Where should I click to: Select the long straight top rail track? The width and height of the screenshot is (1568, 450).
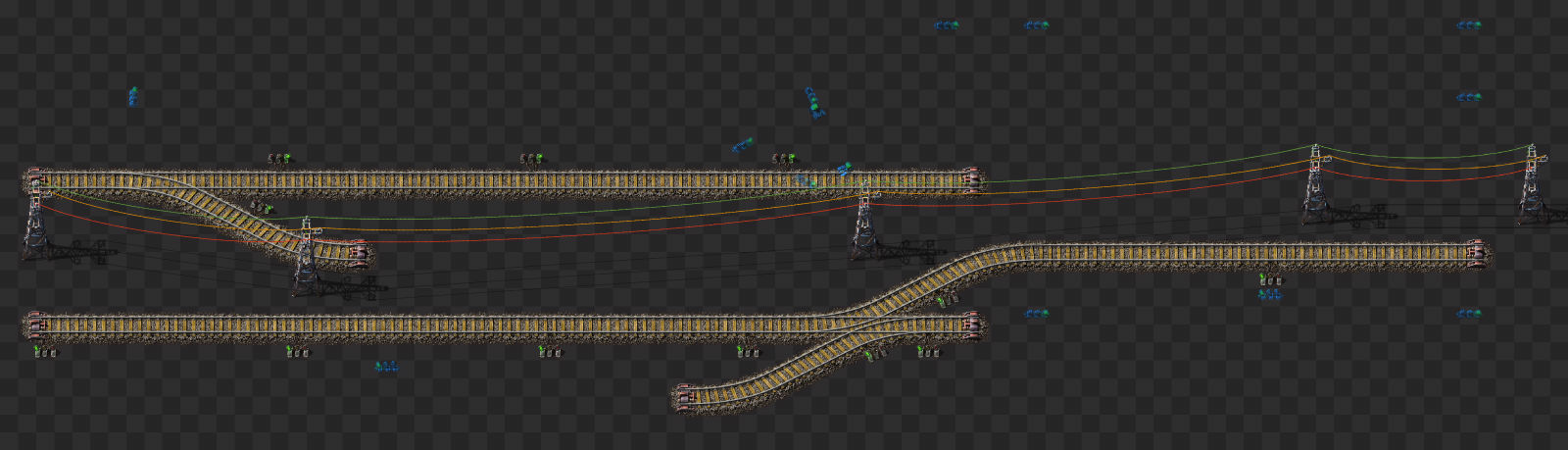click(503, 181)
